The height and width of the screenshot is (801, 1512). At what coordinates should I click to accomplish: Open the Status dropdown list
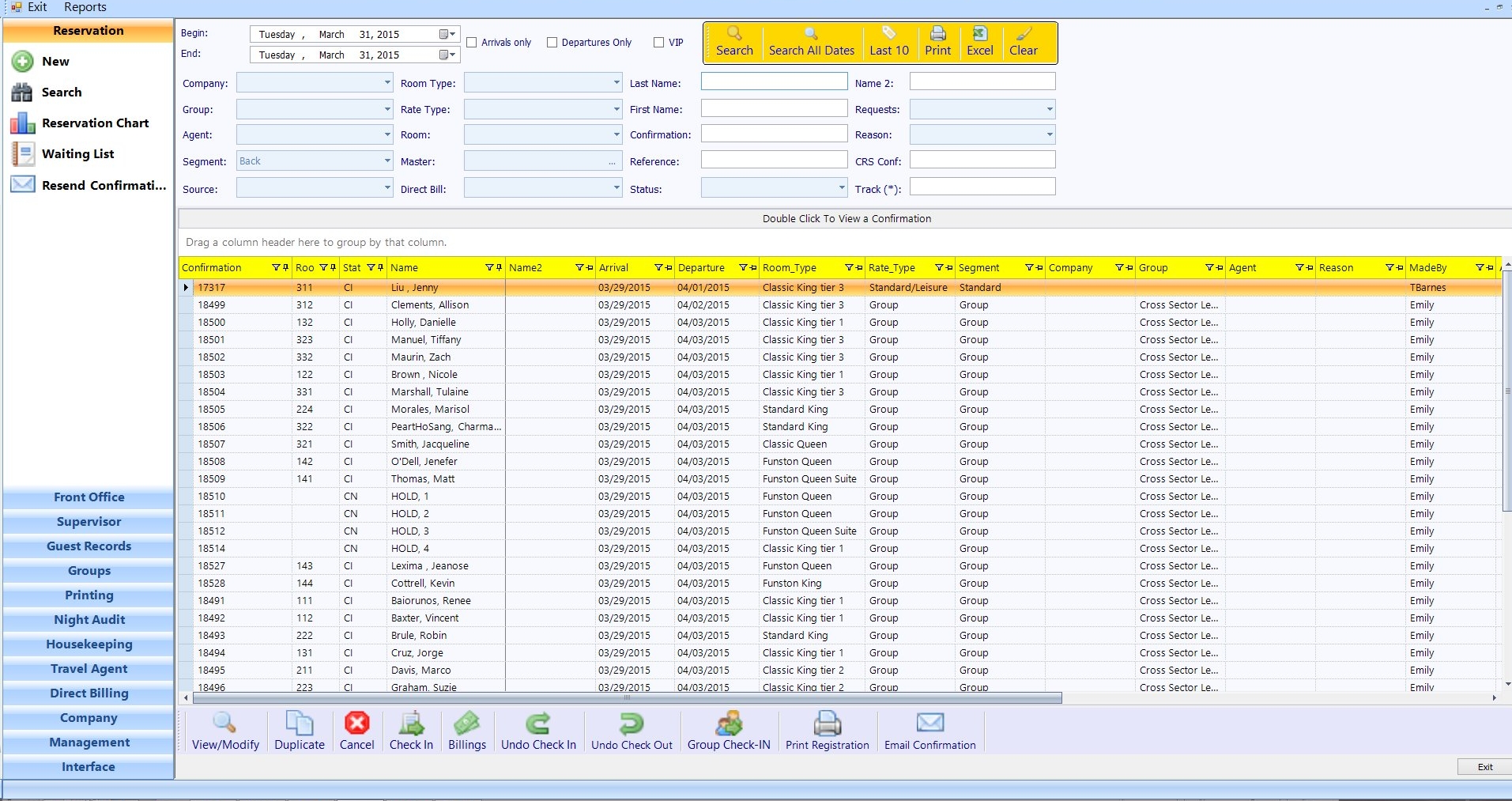point(841,188)
